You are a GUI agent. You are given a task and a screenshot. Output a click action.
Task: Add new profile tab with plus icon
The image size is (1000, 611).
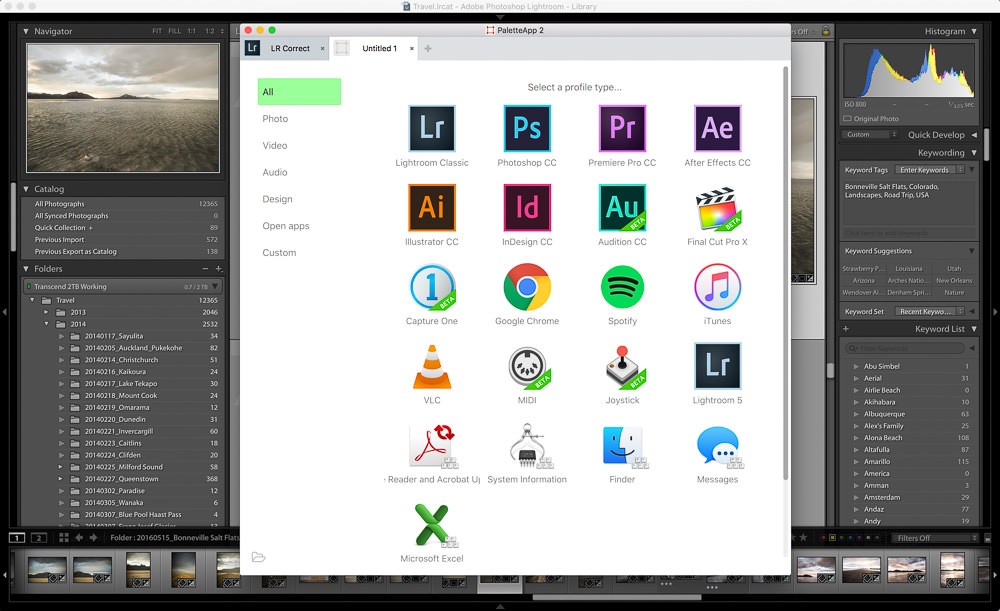(428, 48)
